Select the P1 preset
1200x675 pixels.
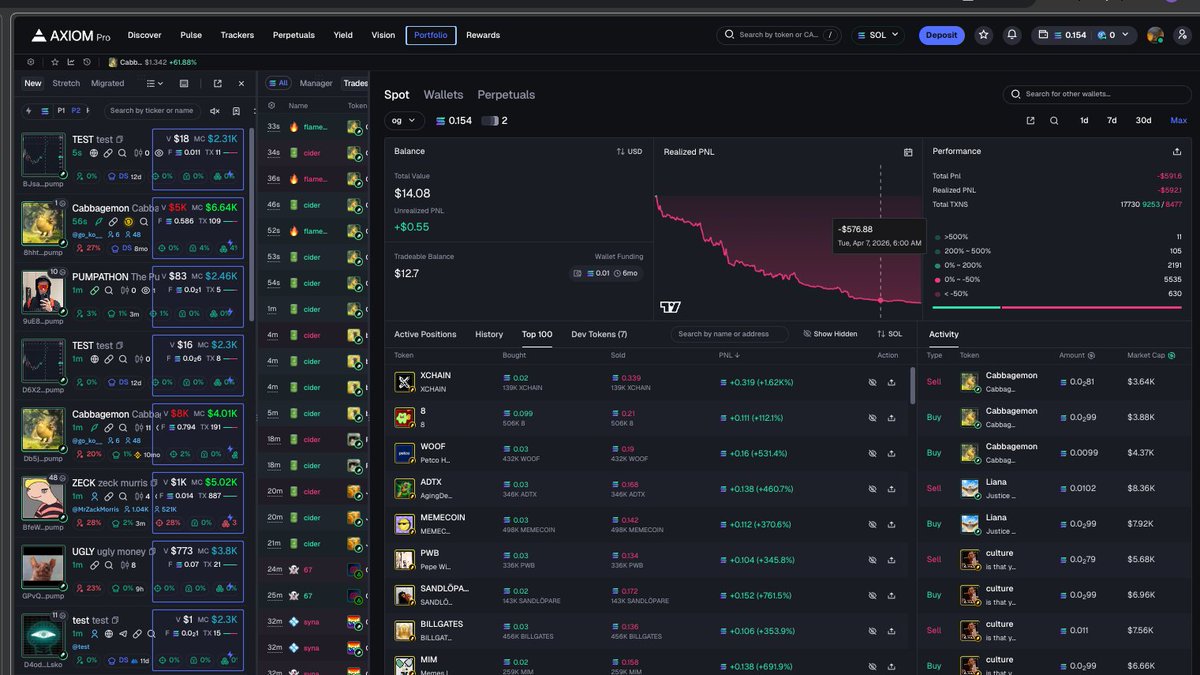tap(61, 111)
